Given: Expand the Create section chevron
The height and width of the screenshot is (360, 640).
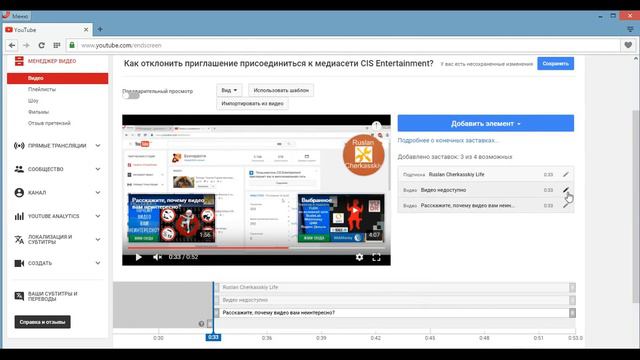Looking at the screenshot, I should tap(98, 263).
